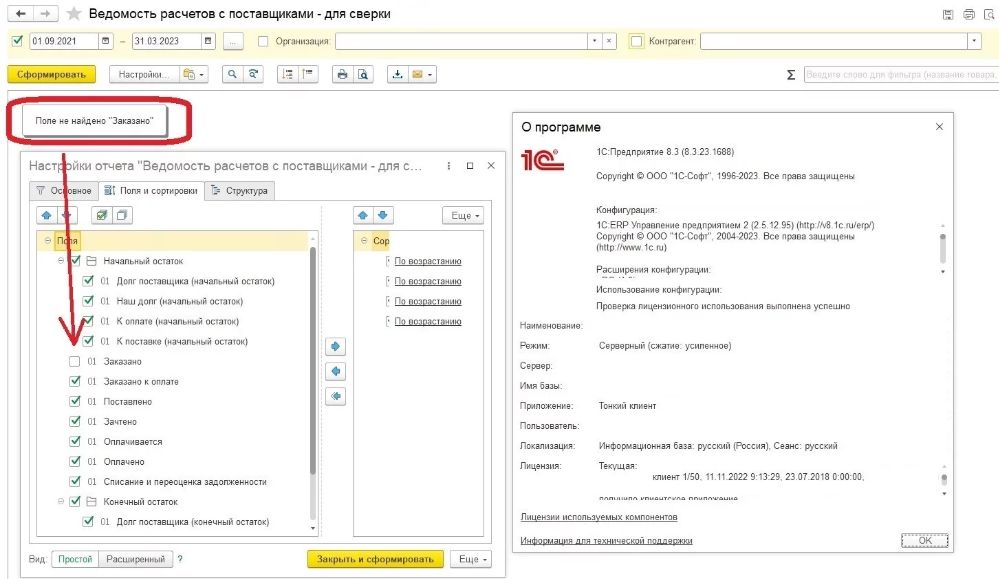Click the start date calendar picker icon
This screenshot has width=999, height=579.
pos(106,41)
